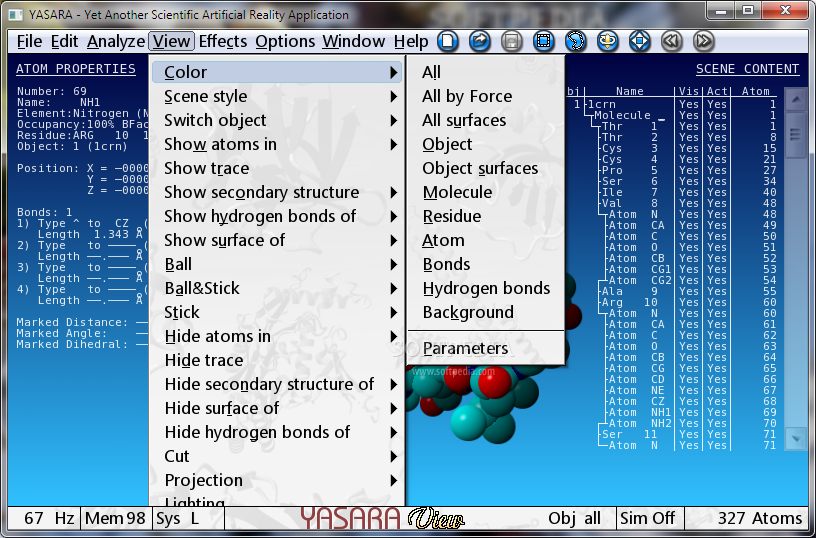Click the rotate-around-axis toolbar icon
Image resolution: width=816 pixels, height=538 pixels.
[607, 41]
